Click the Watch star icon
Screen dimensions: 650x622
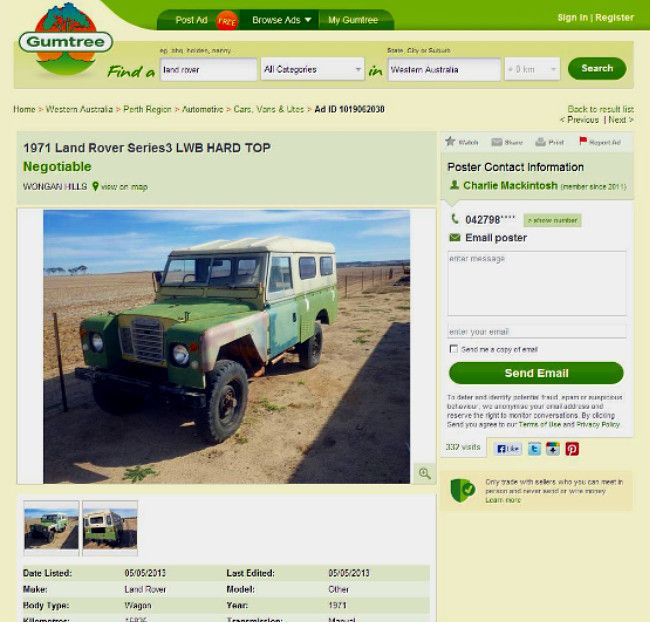pos(450,141)
